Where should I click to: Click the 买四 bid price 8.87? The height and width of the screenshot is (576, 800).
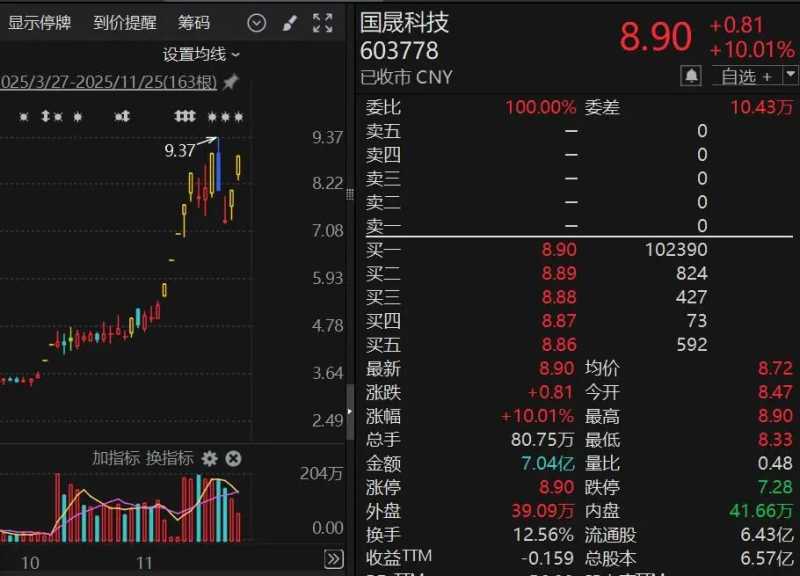tap(559, 321)
